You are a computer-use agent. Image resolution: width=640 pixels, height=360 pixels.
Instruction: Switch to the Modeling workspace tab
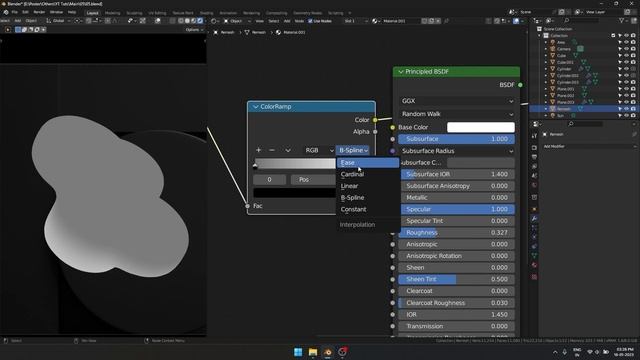click(x=113, y=13)
